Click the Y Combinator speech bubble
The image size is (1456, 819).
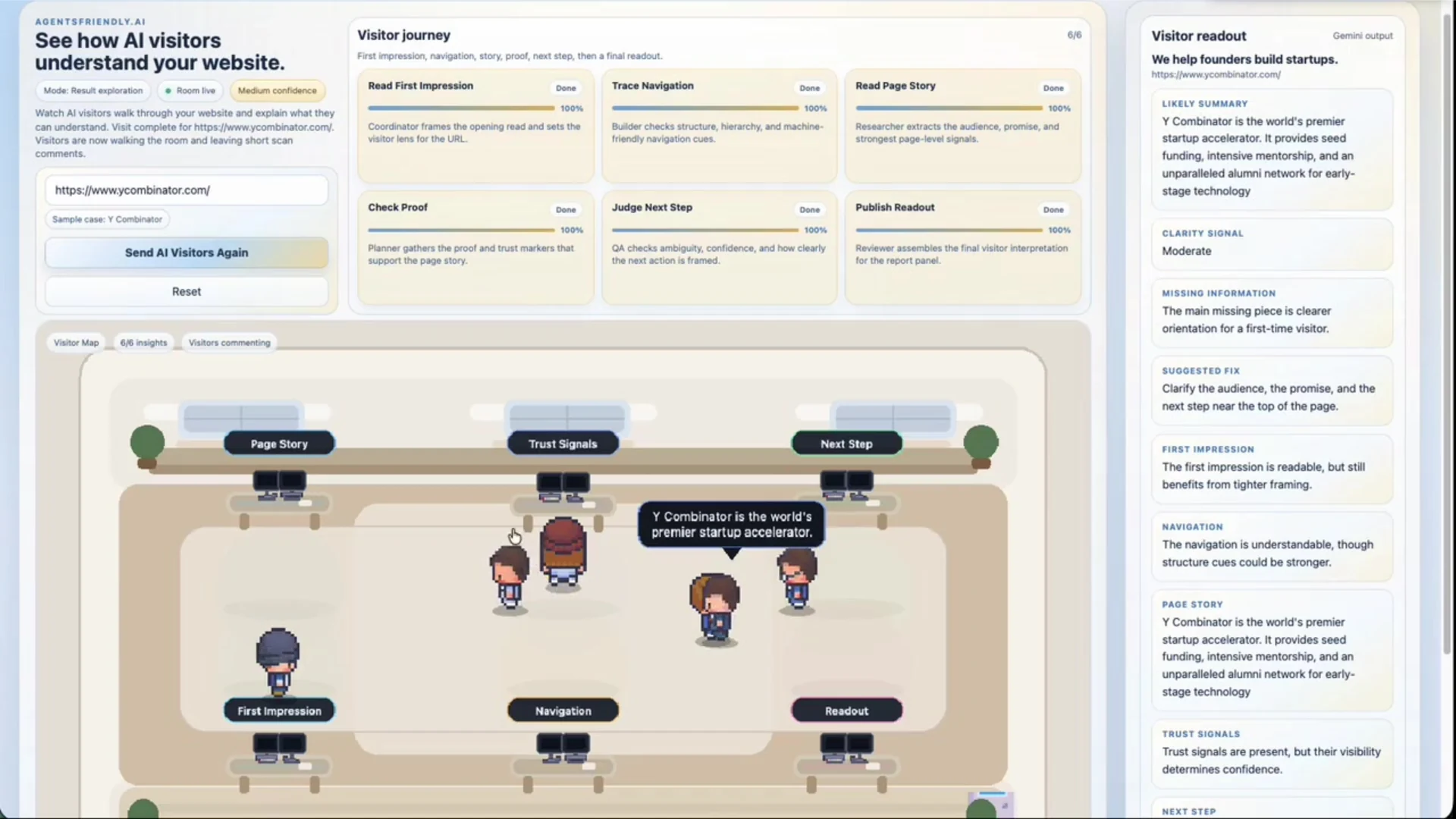coord(731,525)
